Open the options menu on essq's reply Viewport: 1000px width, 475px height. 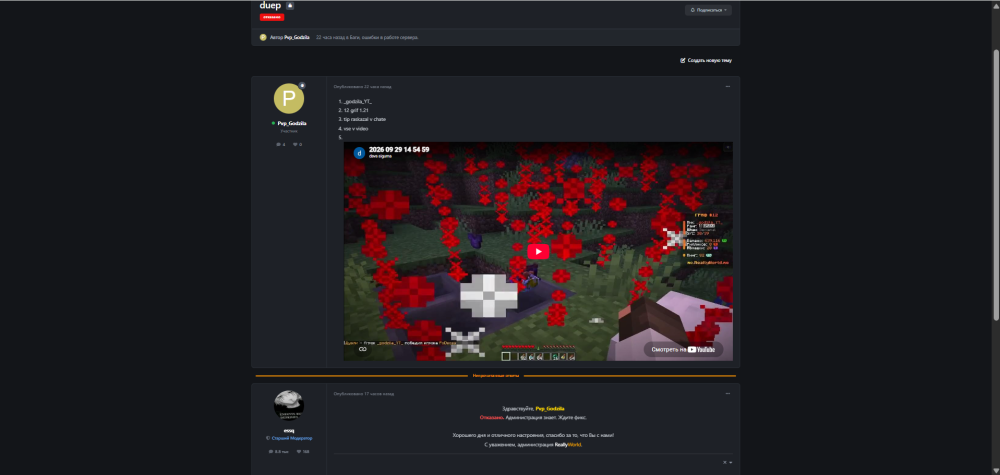pos(728,393)
